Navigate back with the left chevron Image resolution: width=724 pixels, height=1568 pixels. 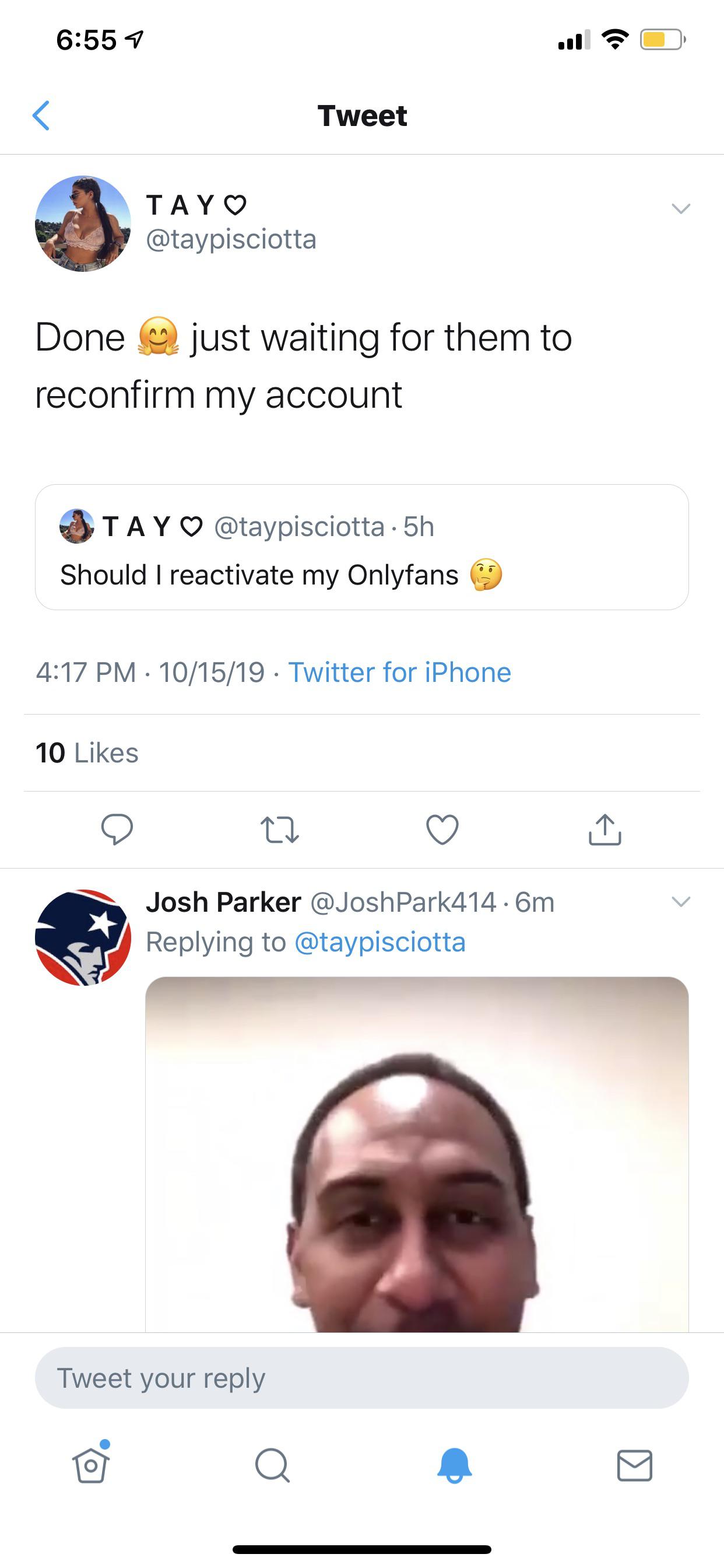[41, 116]
